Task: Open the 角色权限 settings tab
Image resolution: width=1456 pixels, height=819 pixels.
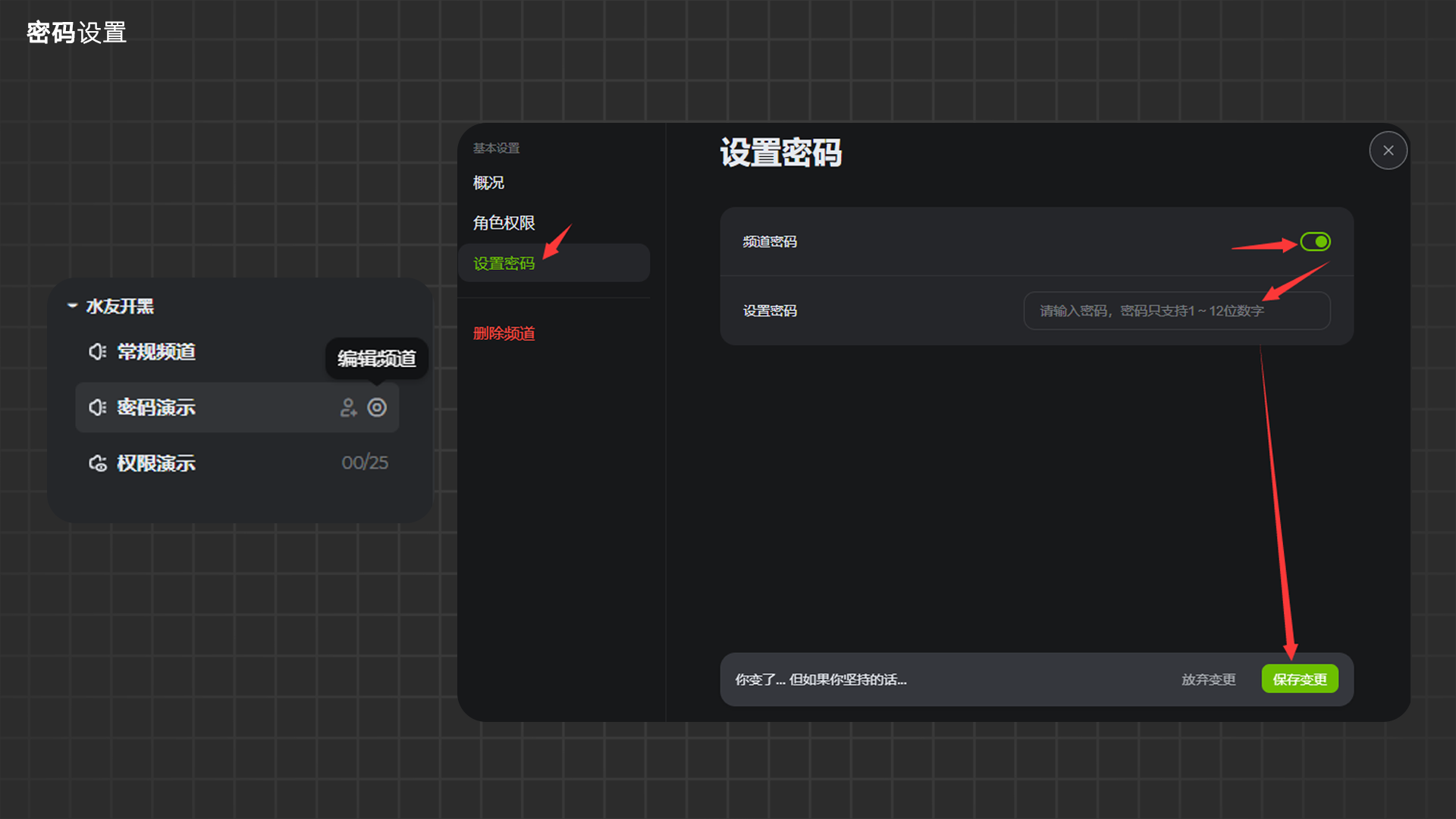Action: click(504, 223)
